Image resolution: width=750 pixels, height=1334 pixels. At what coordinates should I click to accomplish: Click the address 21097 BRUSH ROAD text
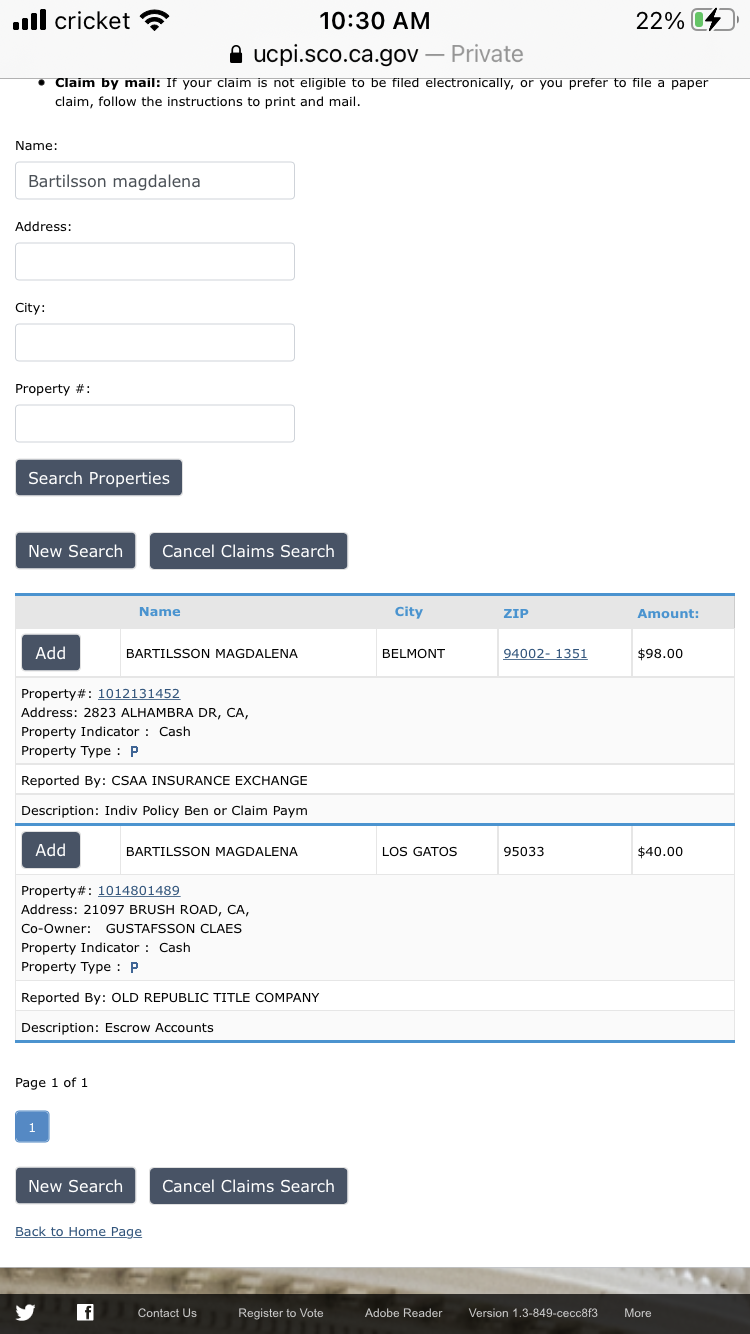tap(135, 909)
